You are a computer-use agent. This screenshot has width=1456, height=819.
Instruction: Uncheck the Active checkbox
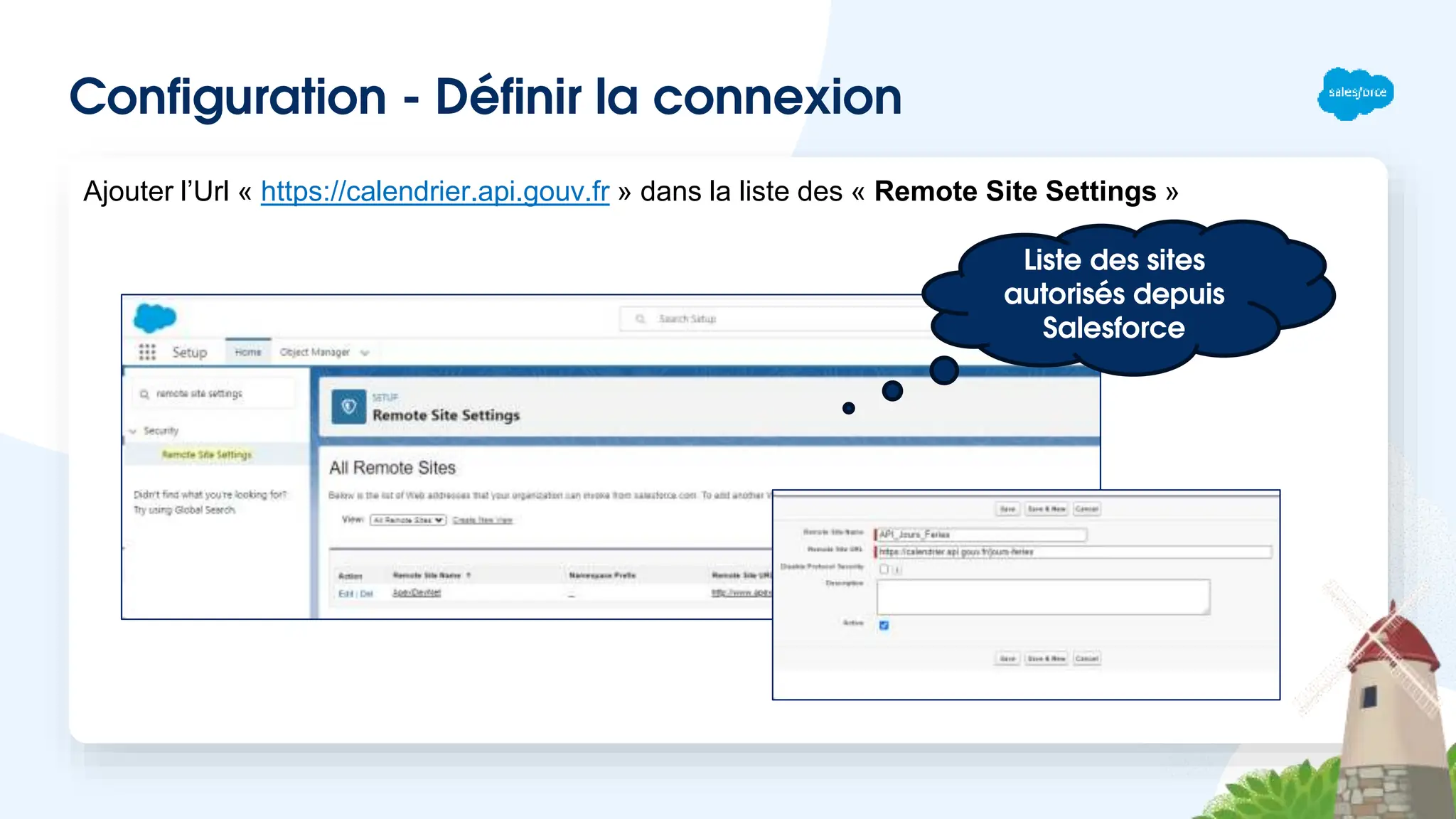coord(884,625)
